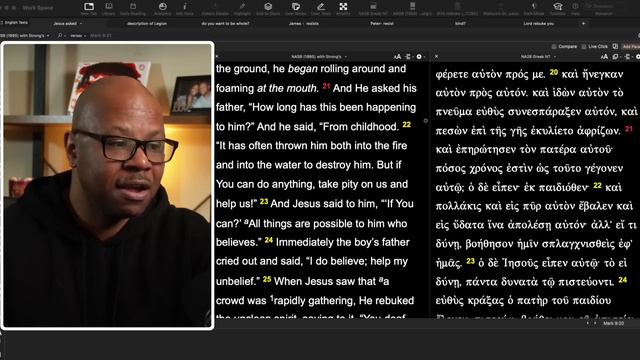Click the User Tools pencil icon
640x360 pixels.
click(321, 8)
